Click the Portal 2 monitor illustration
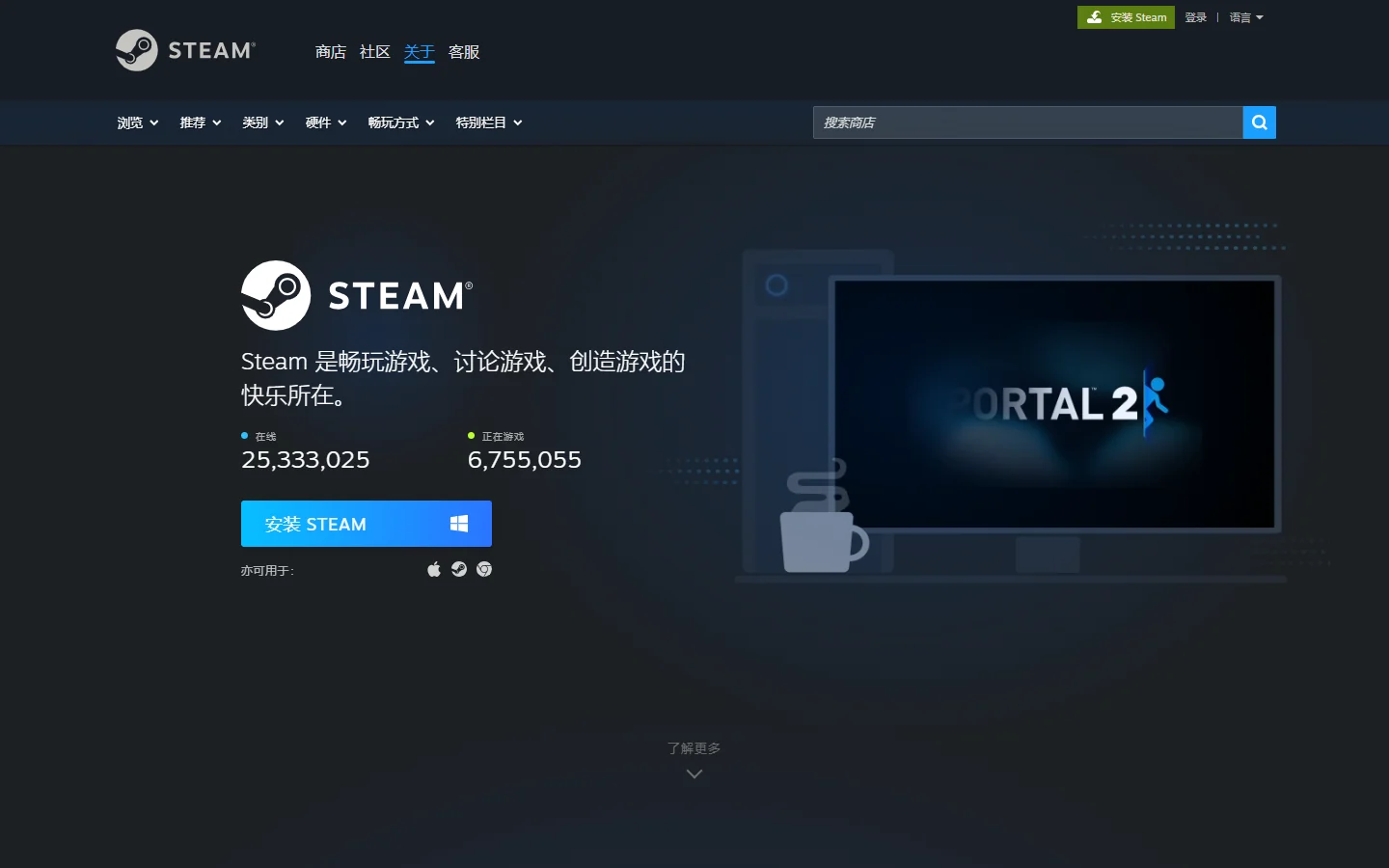The height and width of the screenshot is (868, 1389). 1057,404
